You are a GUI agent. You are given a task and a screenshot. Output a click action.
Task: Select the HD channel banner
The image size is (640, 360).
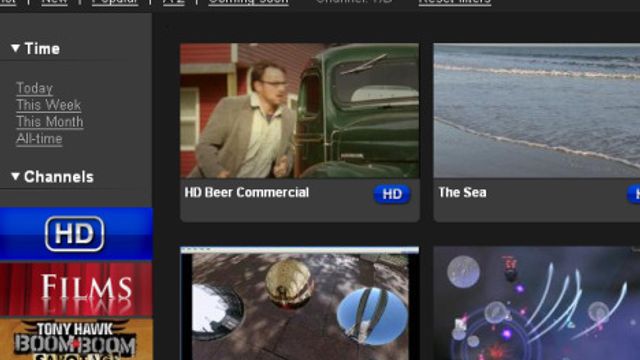(76, 233)
